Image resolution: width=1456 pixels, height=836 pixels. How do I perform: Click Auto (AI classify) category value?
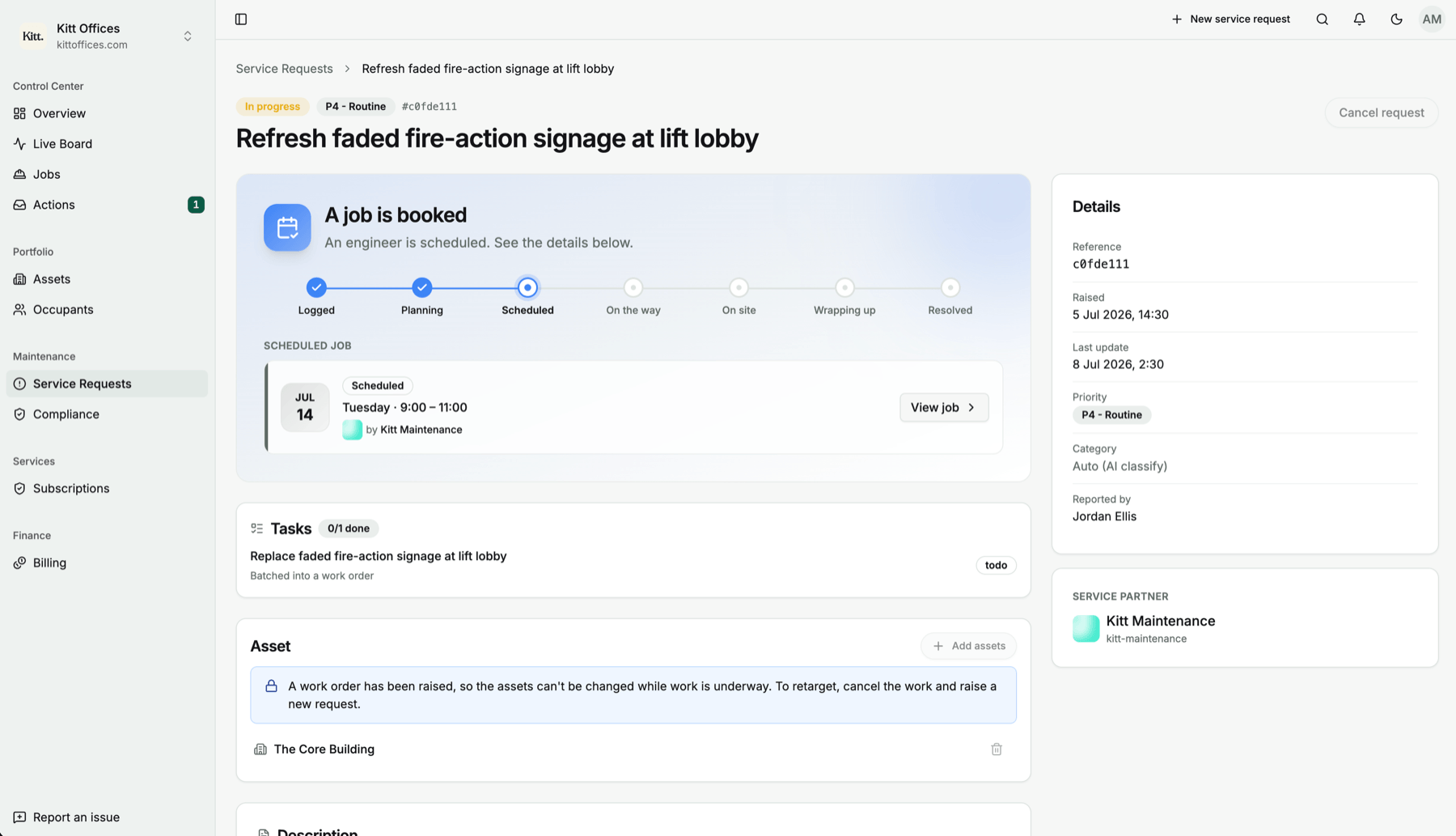(x=1120, y=466)
